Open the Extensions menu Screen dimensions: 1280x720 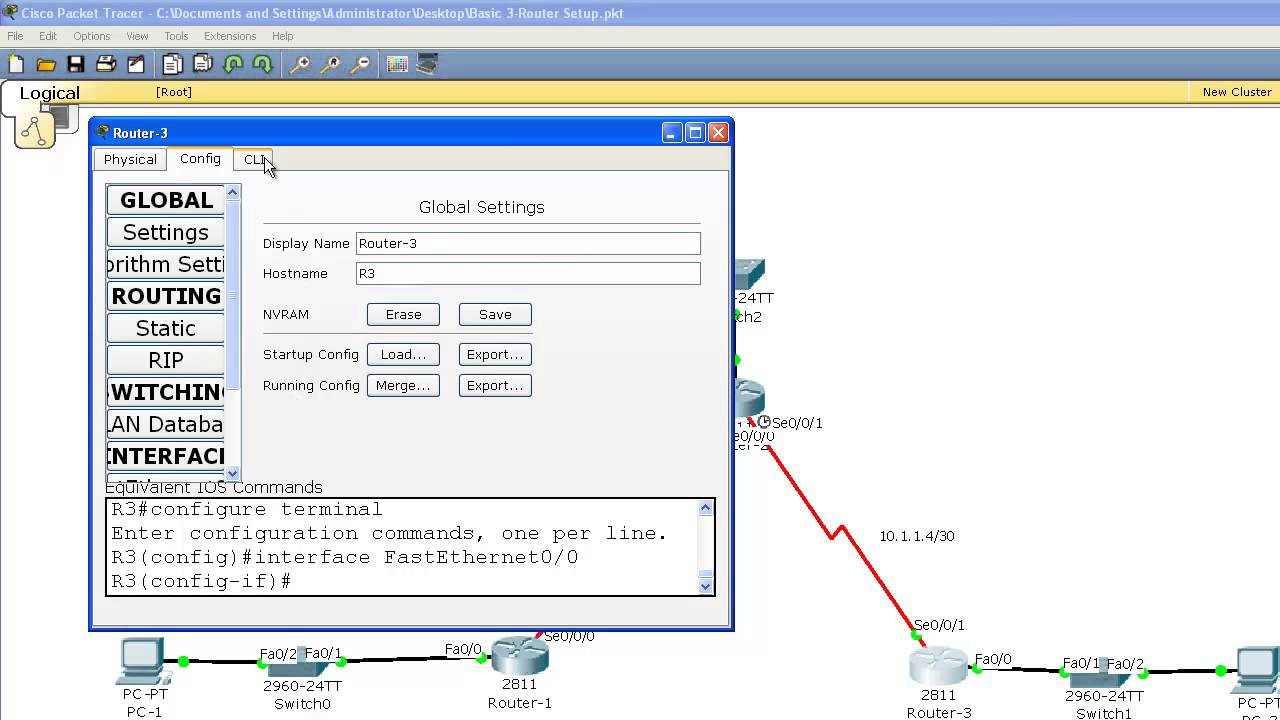coord(230,36)
